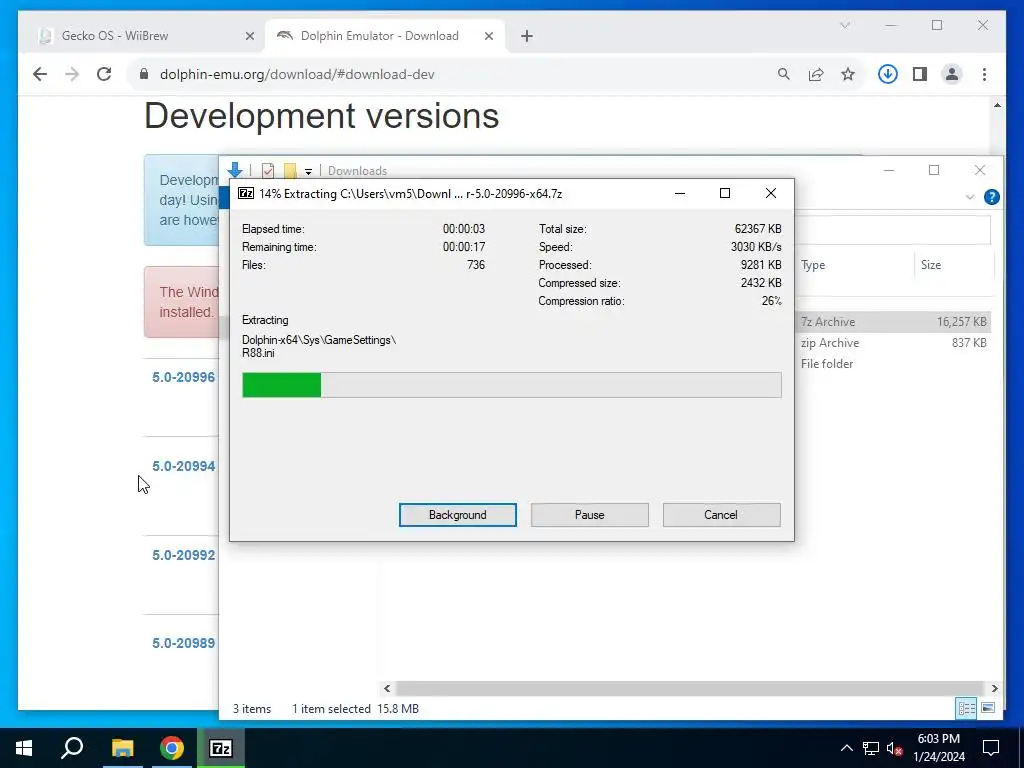1024x768 pixels.
Task: Toggle the Chrome side panel
Action: click(x=920, y=74)
